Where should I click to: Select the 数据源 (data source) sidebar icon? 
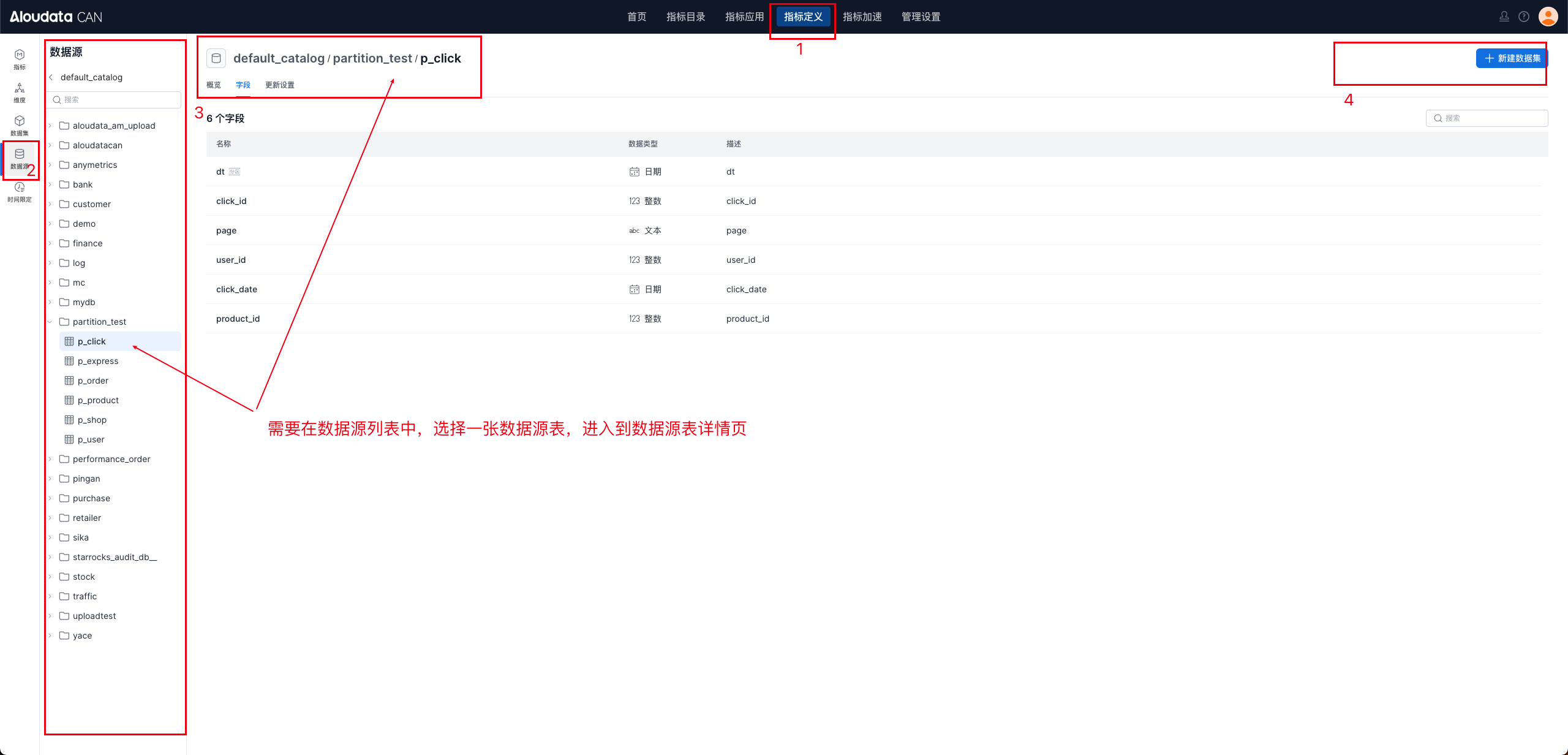point(20,158)
